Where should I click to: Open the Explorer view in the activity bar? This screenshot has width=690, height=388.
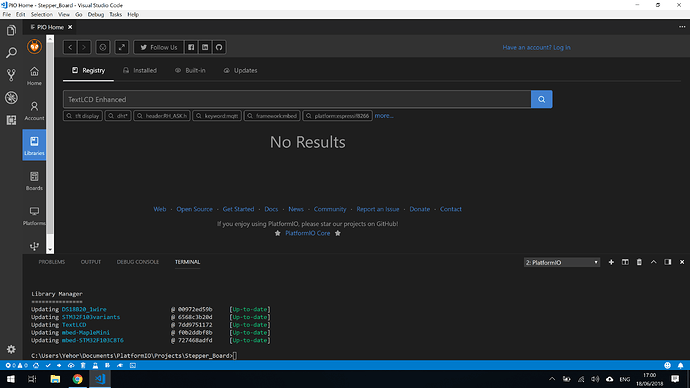tap(11, 30)
